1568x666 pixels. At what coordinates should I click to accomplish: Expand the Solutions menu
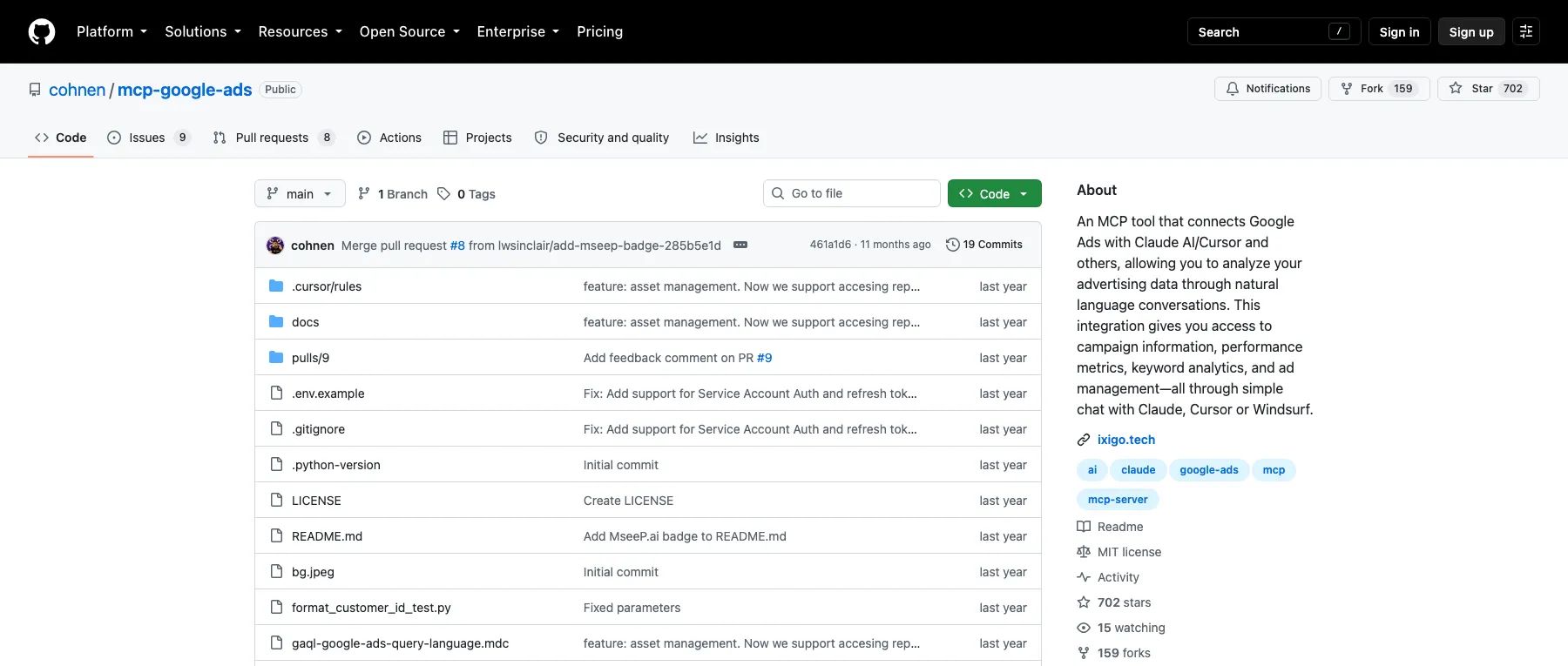coord(202,31)
